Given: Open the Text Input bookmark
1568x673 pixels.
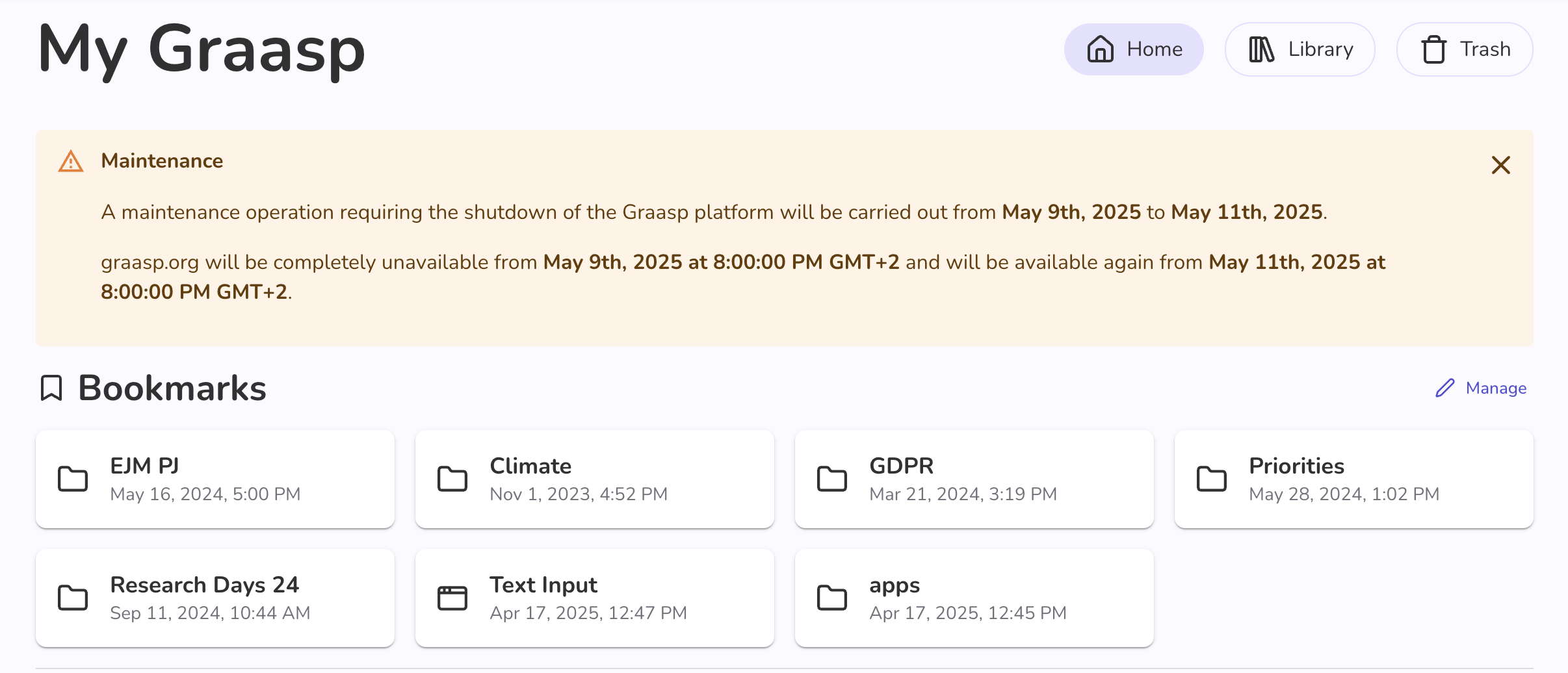Looking at the screenshot, I should pyautogui.click(x=594, y=598).
